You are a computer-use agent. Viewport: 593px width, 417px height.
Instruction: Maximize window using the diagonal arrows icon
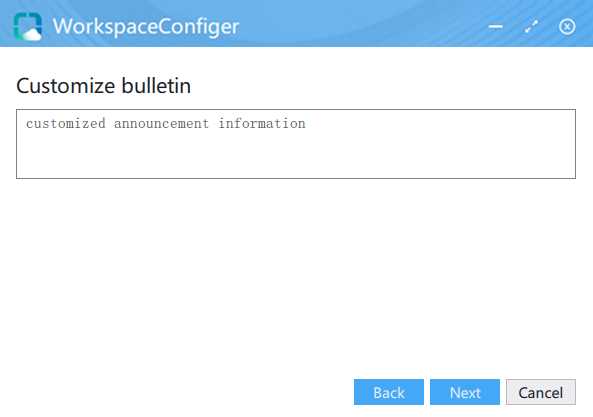(531, 26)
